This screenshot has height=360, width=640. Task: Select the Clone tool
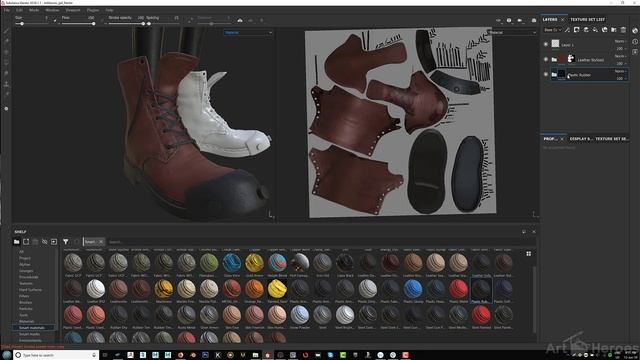point(6,84)
